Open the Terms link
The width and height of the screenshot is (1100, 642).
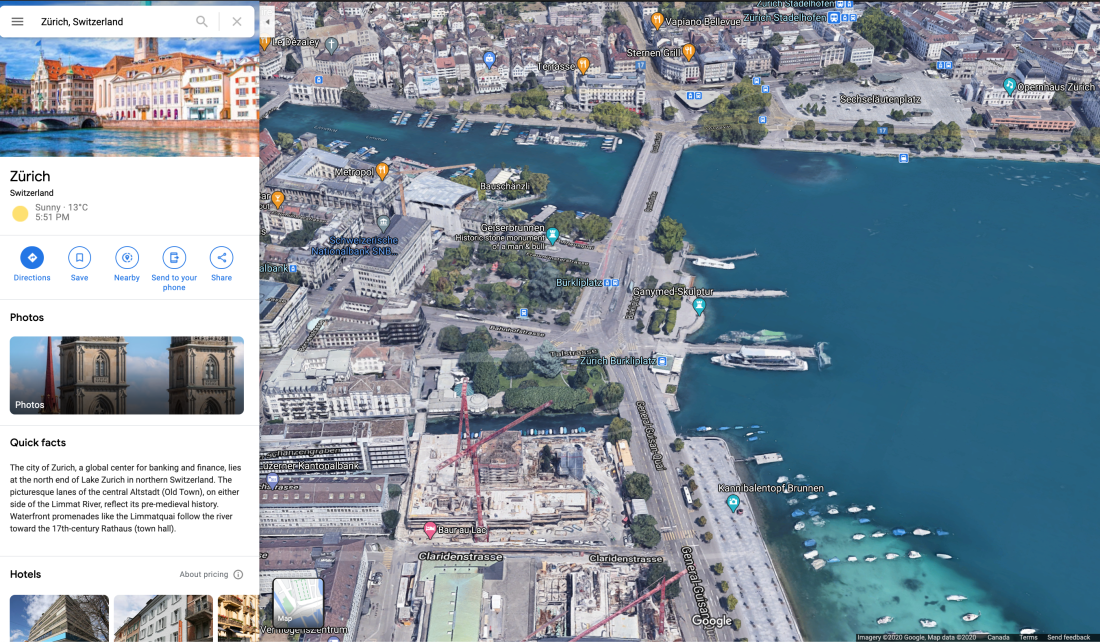[x=1028, y=637]
